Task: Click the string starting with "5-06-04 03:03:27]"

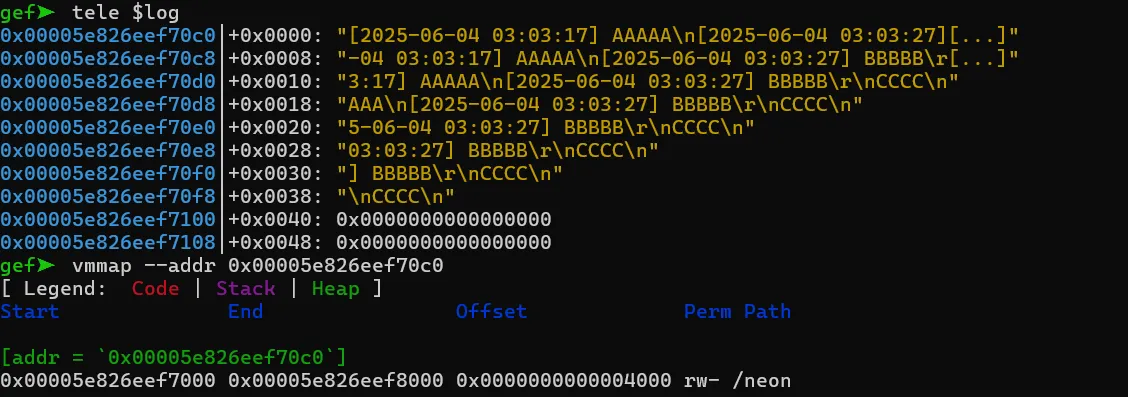Action: (545, 127)
